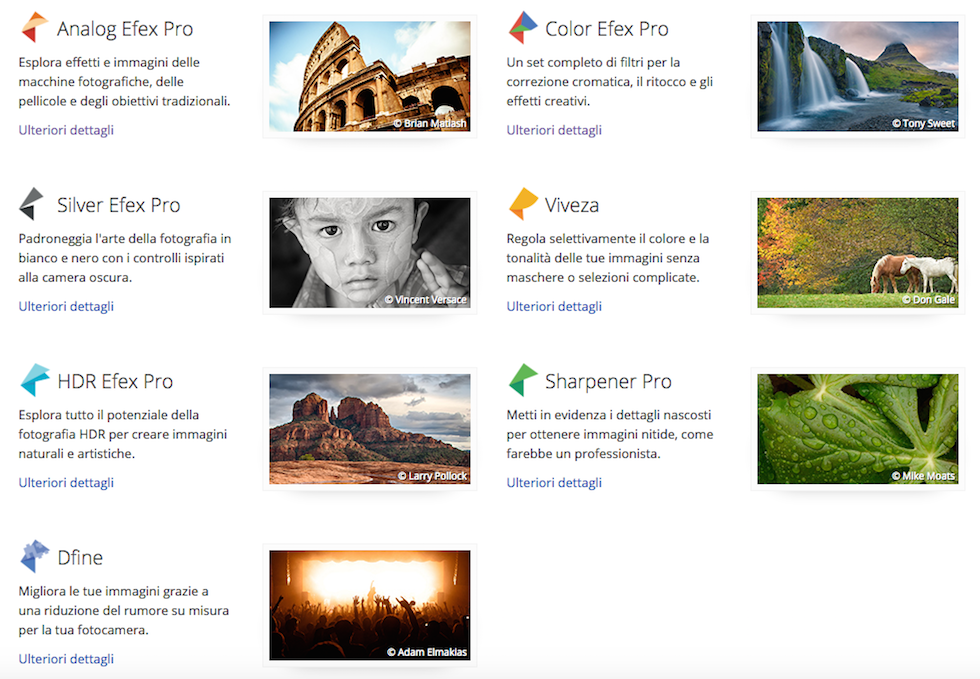
Task: Click the blue Dfine logo icon
Action: point(34,556)
